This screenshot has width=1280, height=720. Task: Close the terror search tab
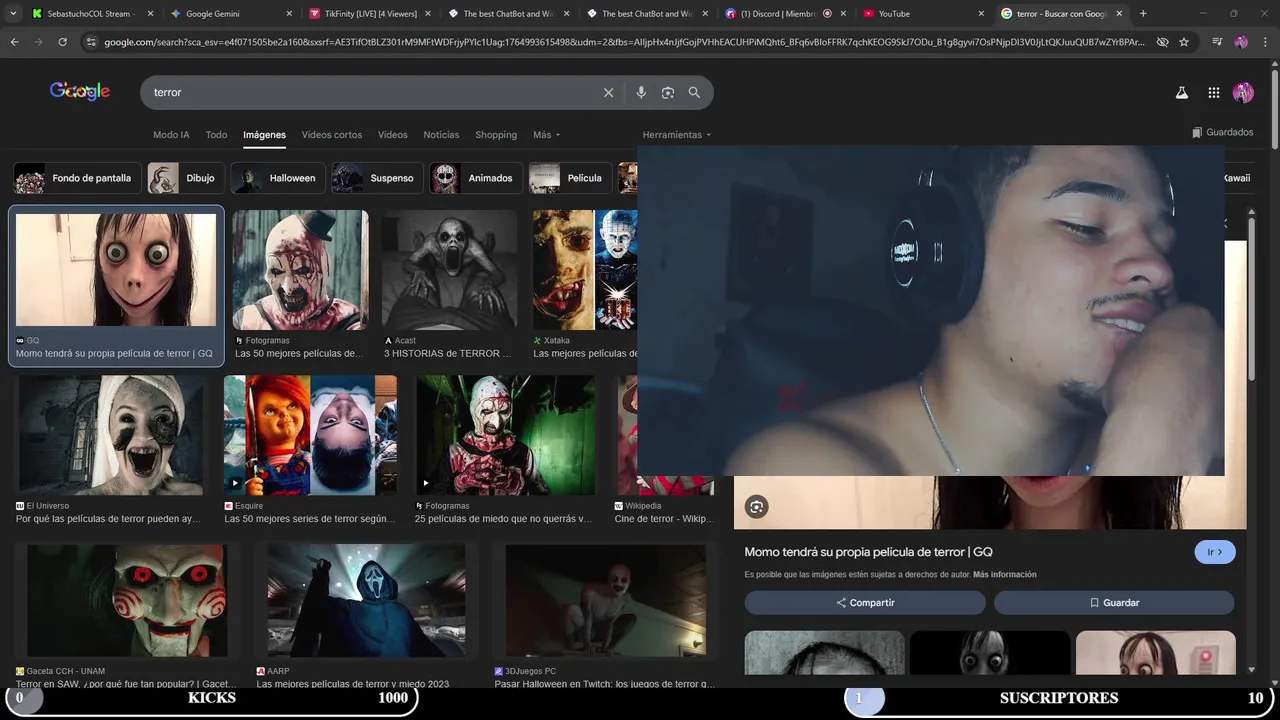coord(1119,14)
